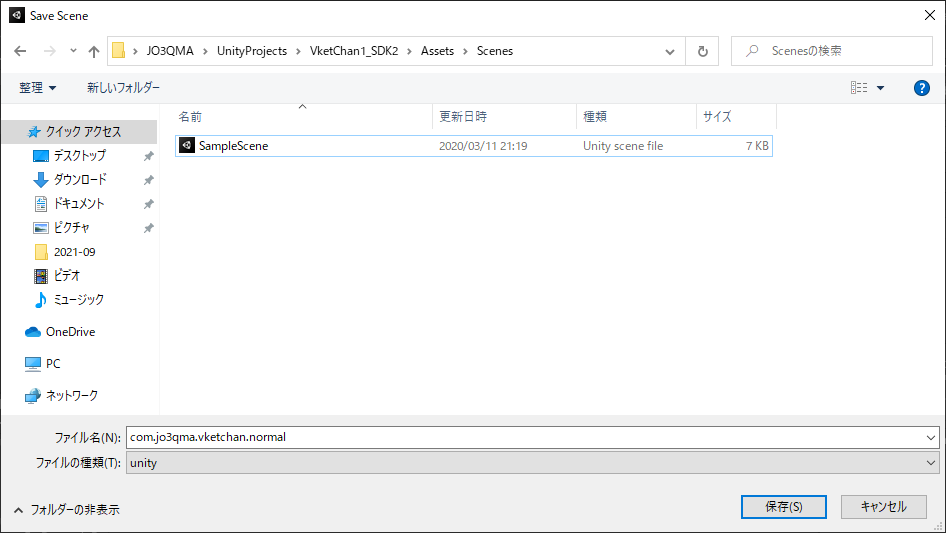Open the 2021-09 folder in sidebar

click(74, 252)
